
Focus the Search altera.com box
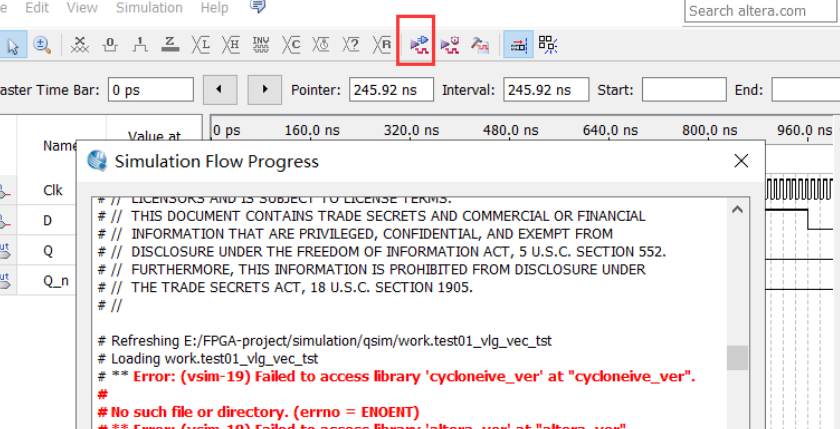(x=760, y=11)
